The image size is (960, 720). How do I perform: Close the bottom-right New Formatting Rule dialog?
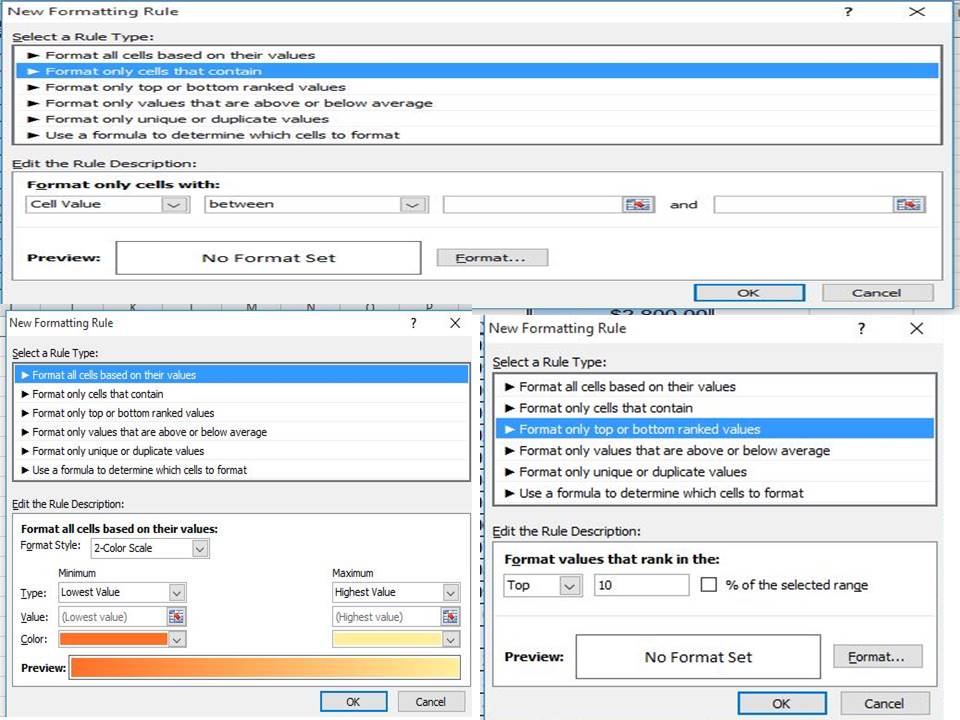(917, 329)
